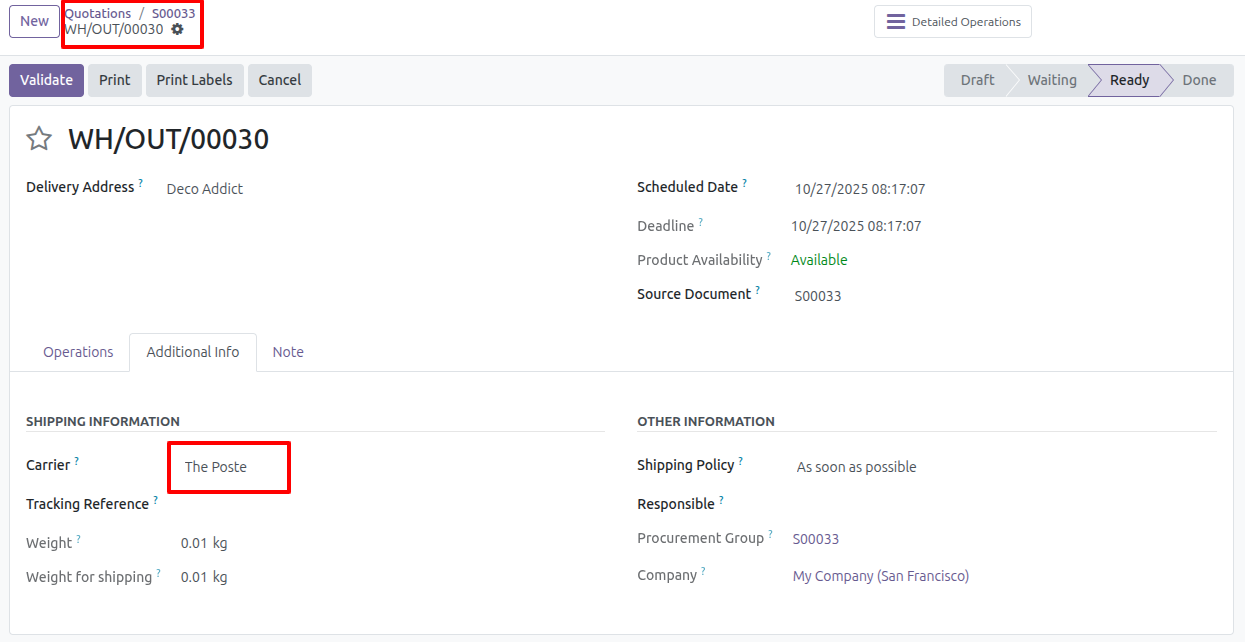The width and height of the screenshot is (1245, 642).
Task: Click help tooltip next to Product Availability
Action: tap(769, 256)
